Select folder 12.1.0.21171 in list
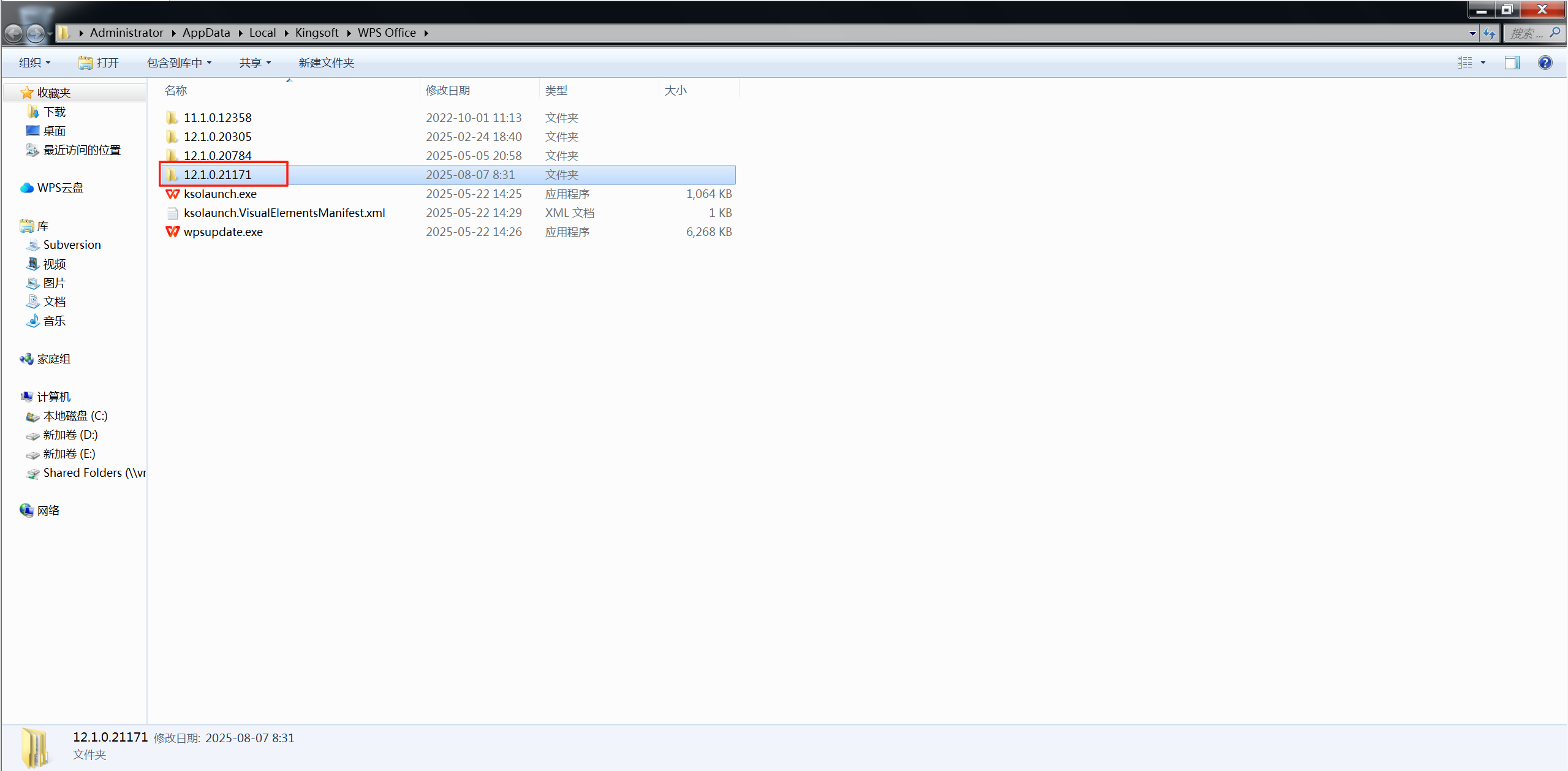 [217, 175]
